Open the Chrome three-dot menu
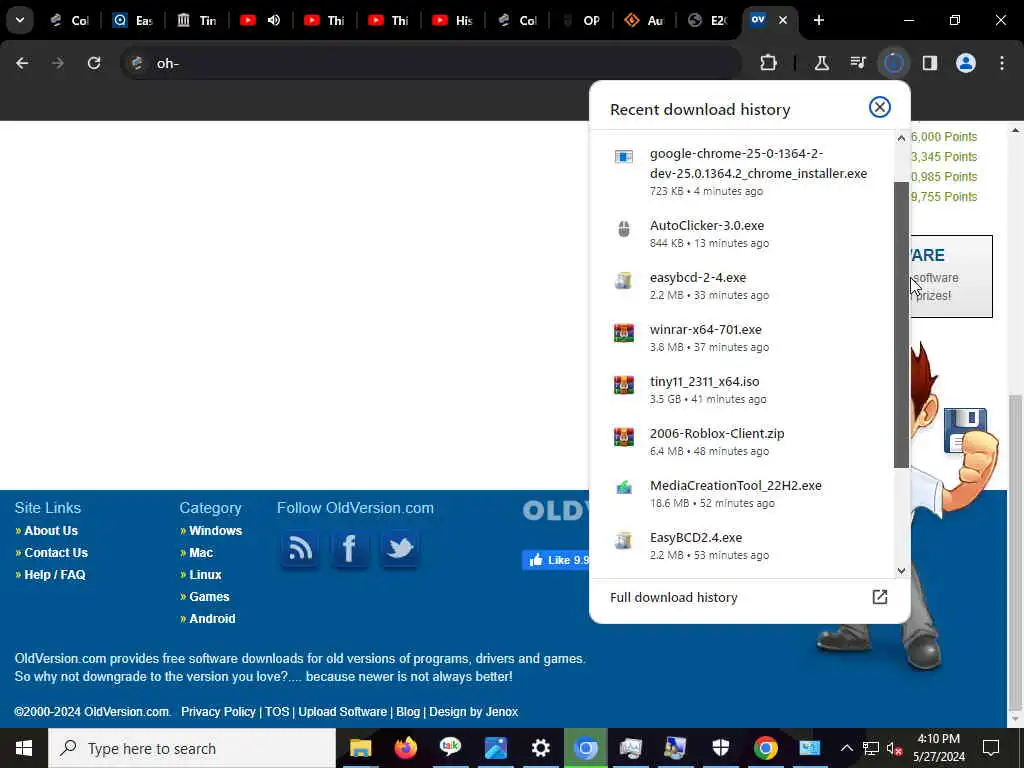 (x=1001, y=63)
